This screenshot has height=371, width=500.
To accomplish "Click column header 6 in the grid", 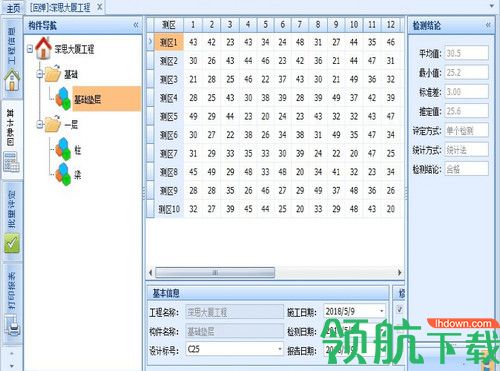I will (x=282, y=24).
